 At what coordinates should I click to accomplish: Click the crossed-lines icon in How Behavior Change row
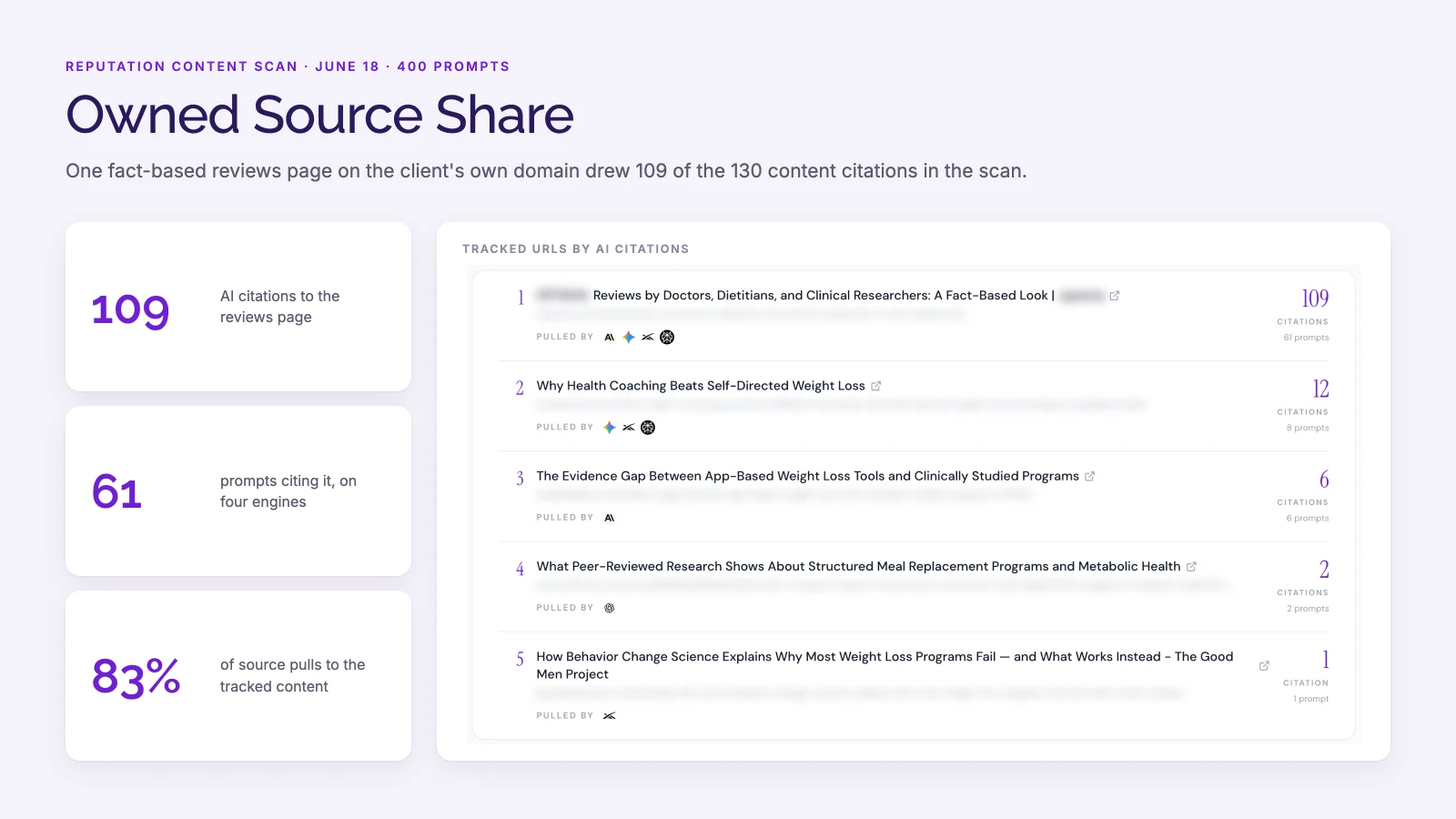(x=610, y=716)
